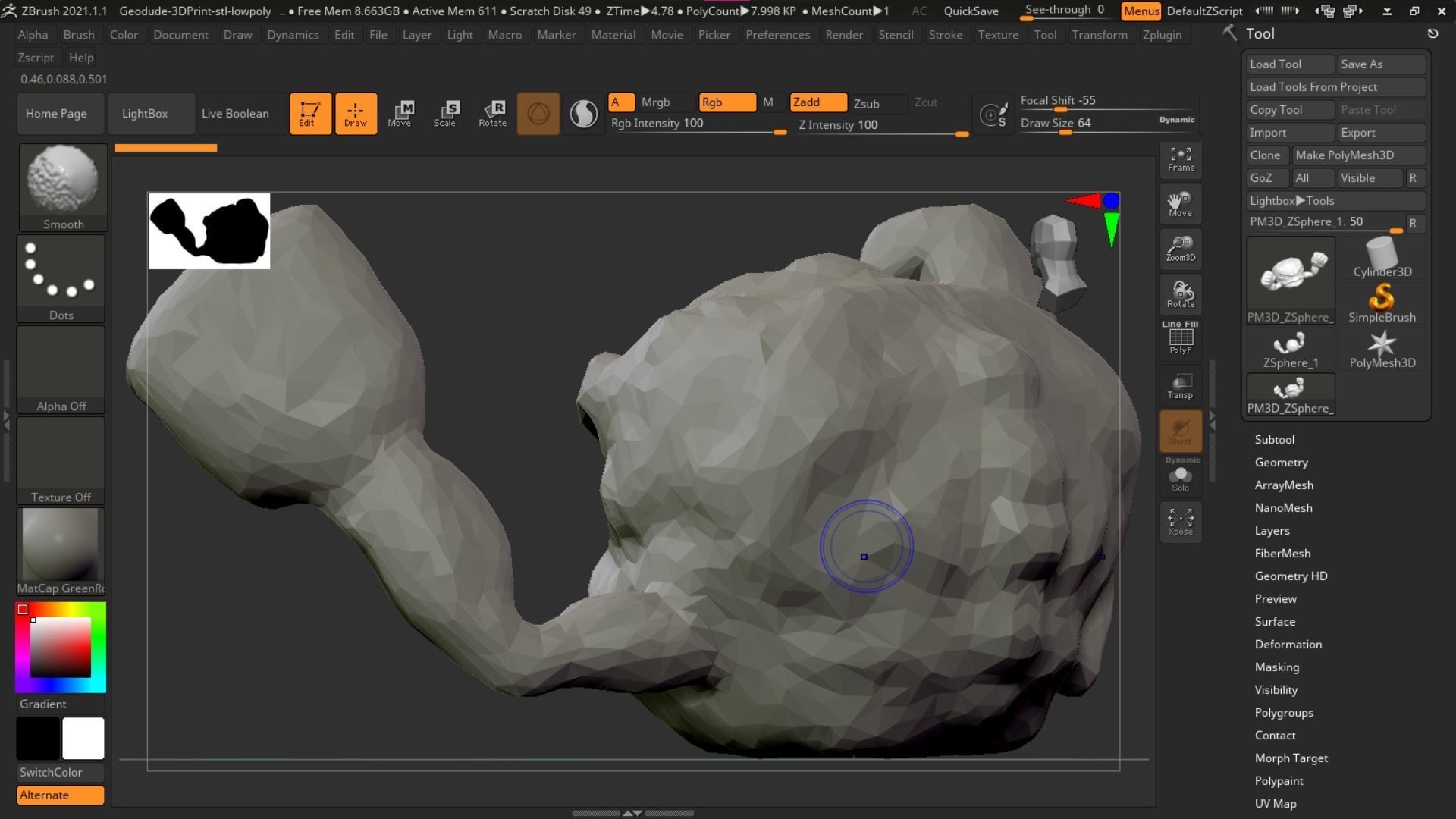Click the camera head orientation widget
This screenshot has height=819, width=1456.
(x=1059, y=262)
